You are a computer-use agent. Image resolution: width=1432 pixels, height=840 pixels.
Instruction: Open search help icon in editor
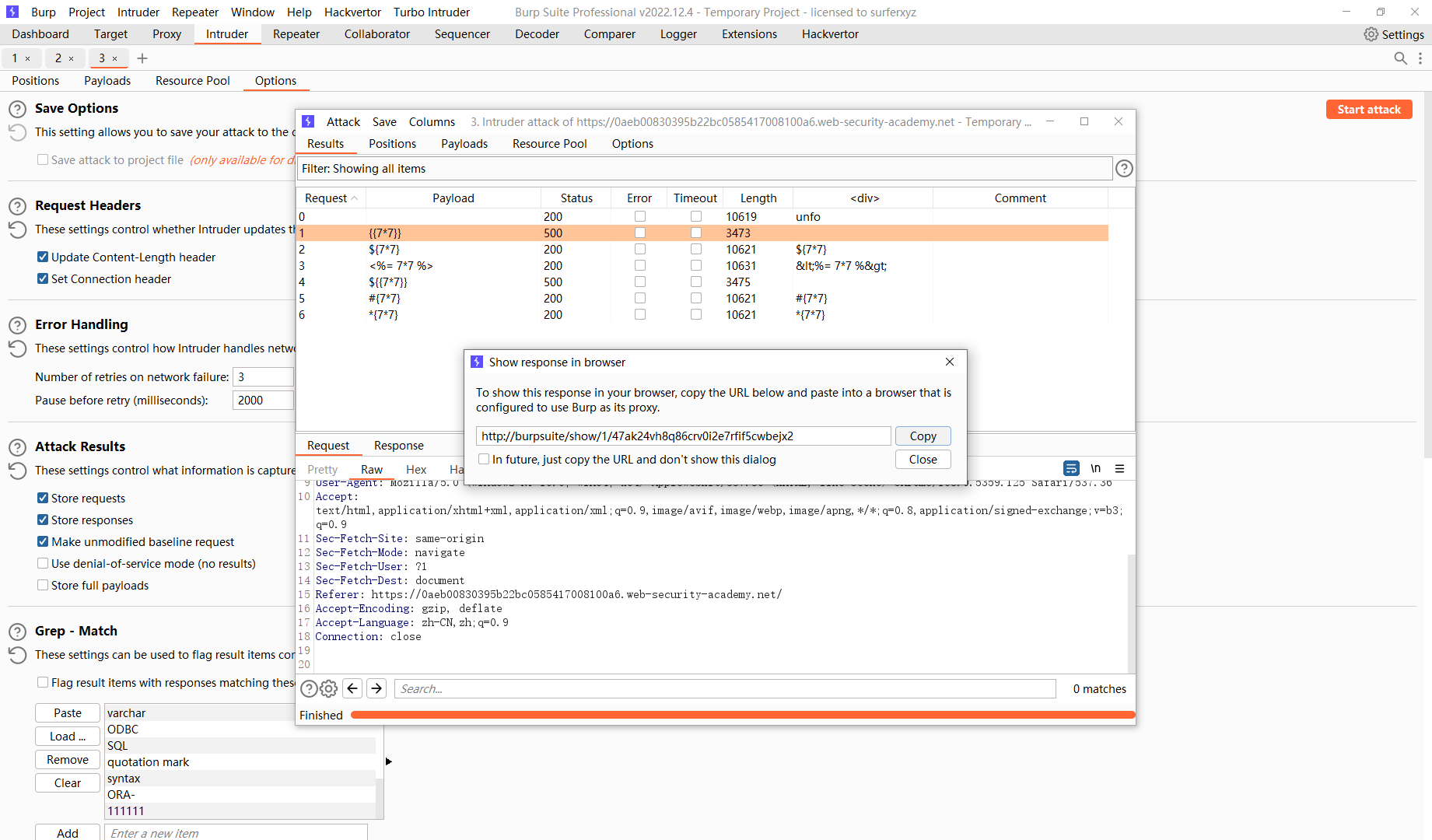(309, 688)
